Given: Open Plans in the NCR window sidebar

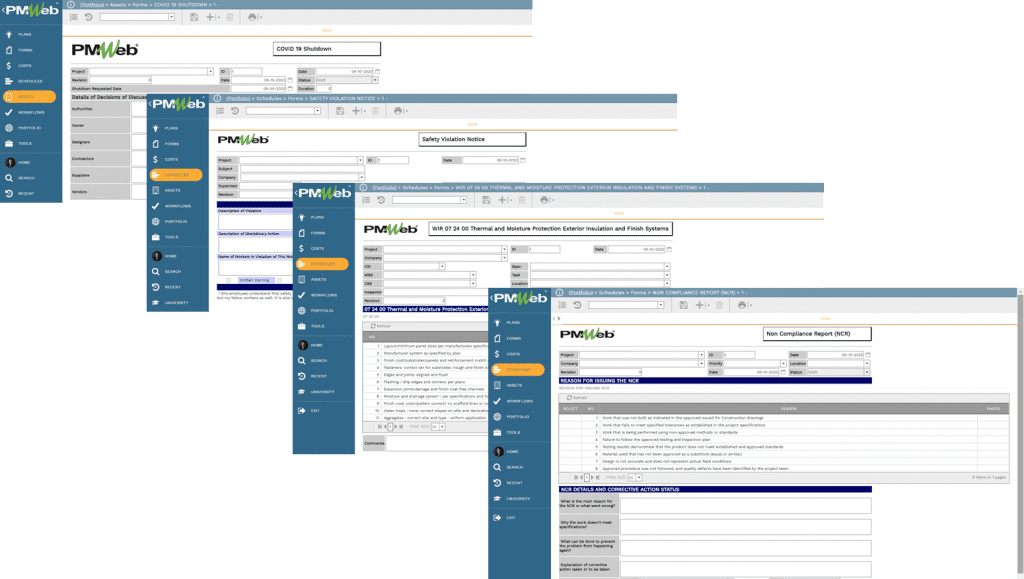Looking at the screenshot, I should click(513, 322).
